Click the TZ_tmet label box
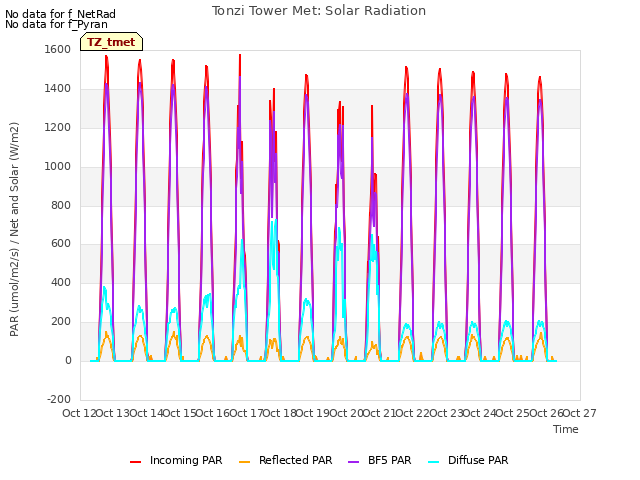This screenshot has width=640, height=480. (x=111, y=42)
